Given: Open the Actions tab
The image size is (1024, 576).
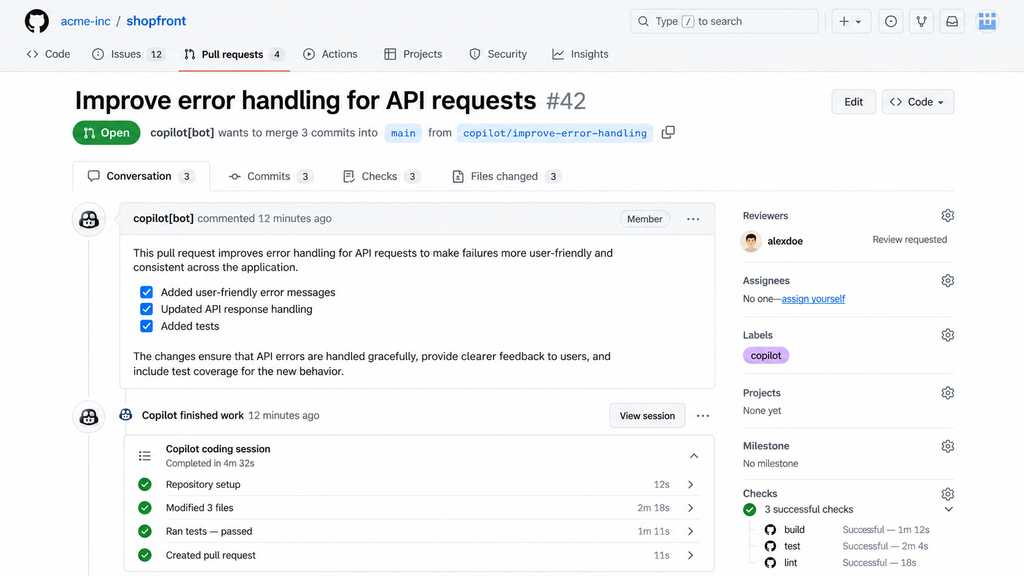Looking at the screenshot, I should tap(330, 54).
